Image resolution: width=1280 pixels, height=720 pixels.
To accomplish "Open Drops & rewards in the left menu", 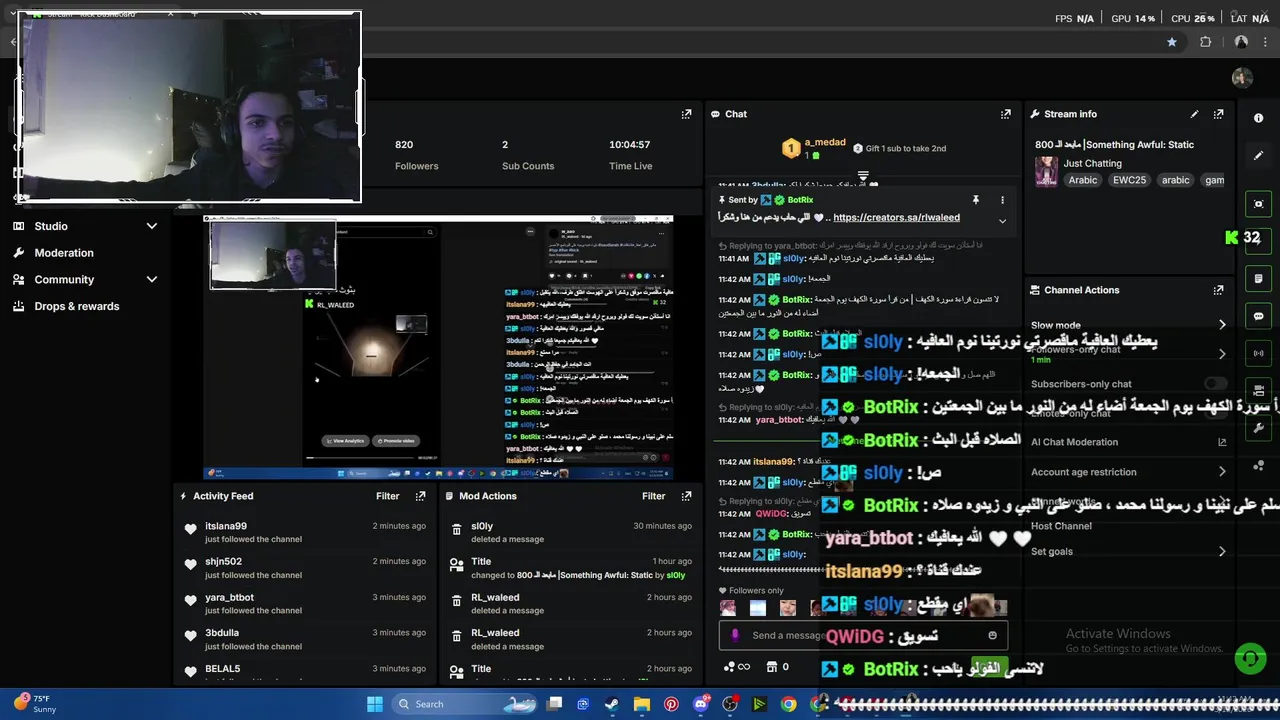I will pos(77,306).
